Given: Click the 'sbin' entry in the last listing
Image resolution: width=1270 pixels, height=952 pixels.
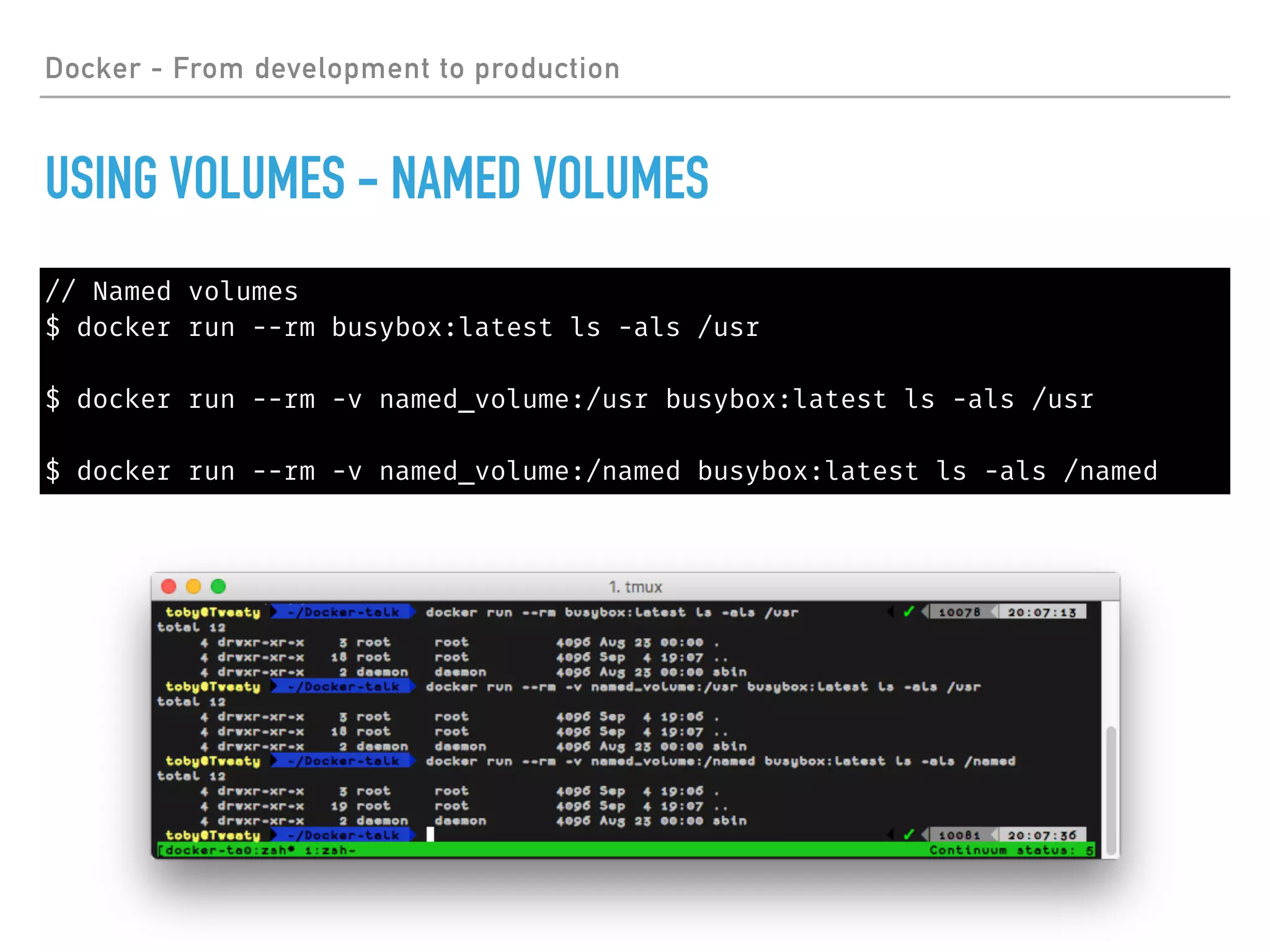Looking at the screenshot, I should click(x=729, y=821).
